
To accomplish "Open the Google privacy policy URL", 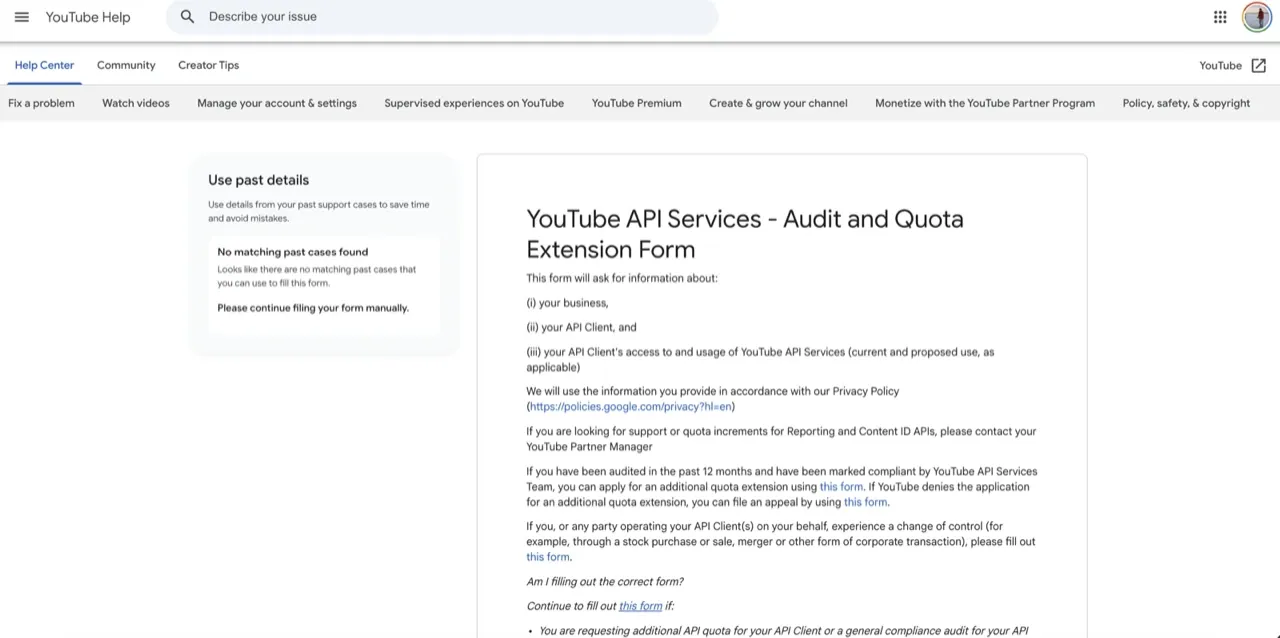I will [x=631, y=407].
